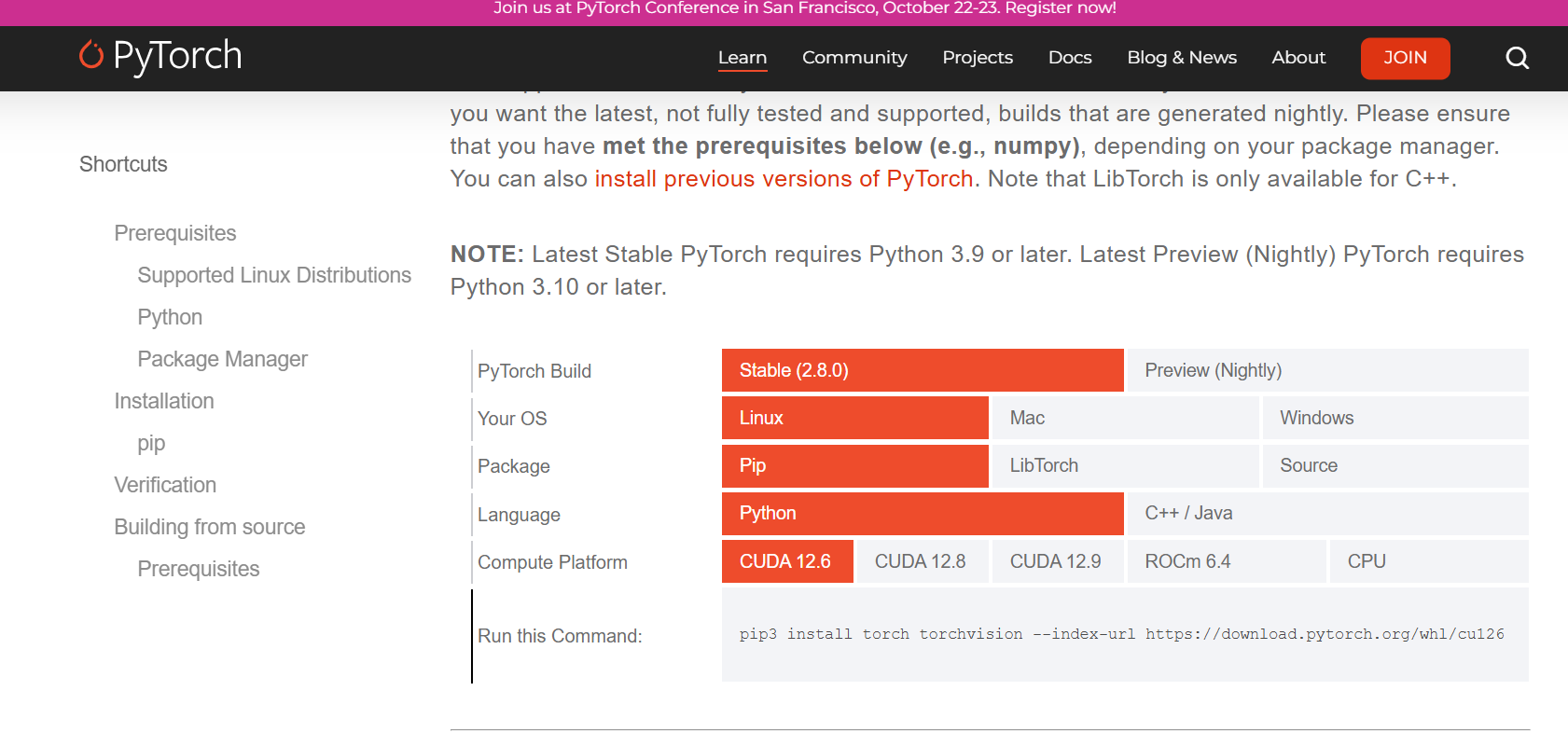
Task: Click the 'Language' row label
Action: point(519,515)
